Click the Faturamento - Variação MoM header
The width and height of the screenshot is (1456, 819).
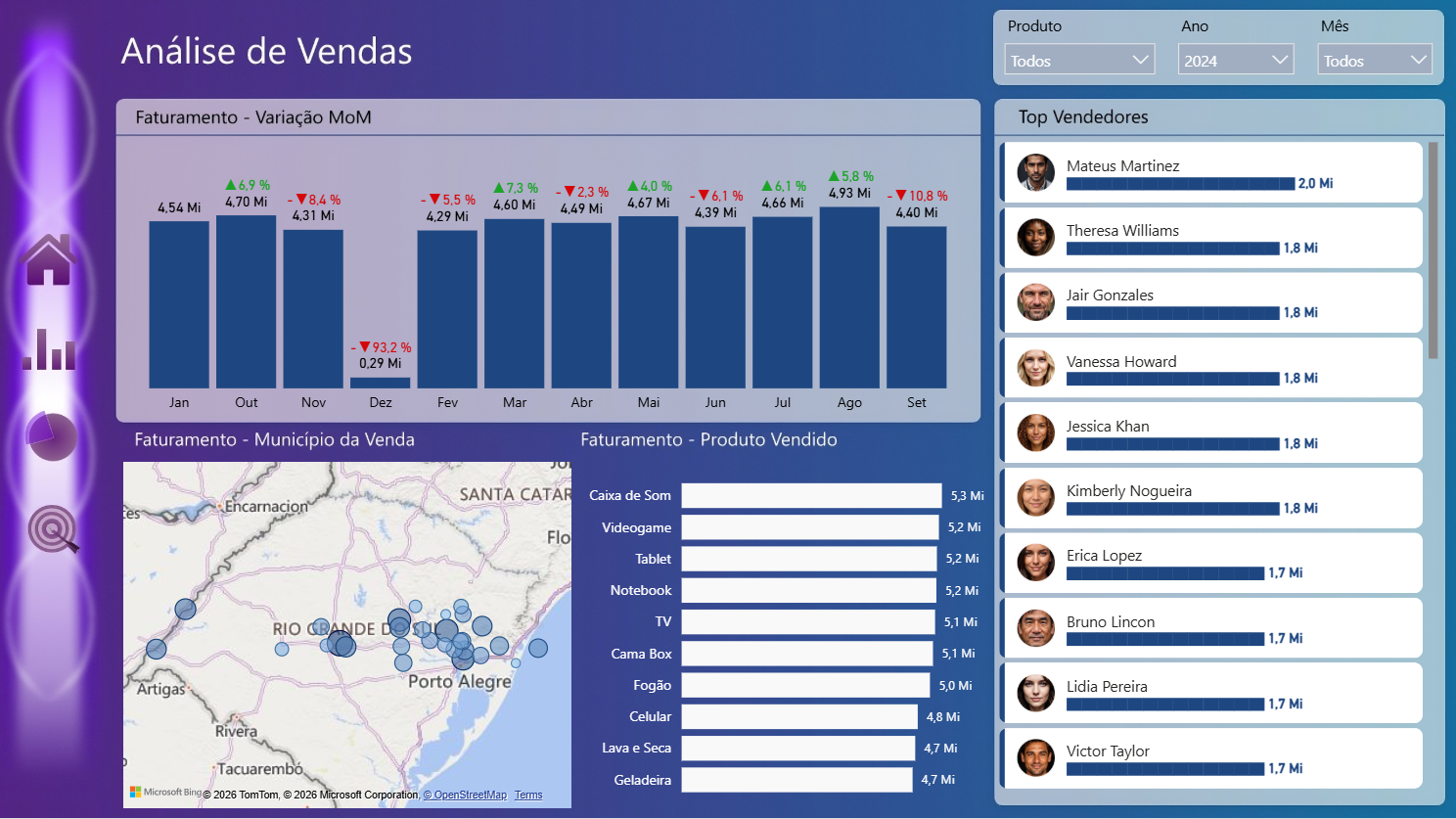pos(253,117)
